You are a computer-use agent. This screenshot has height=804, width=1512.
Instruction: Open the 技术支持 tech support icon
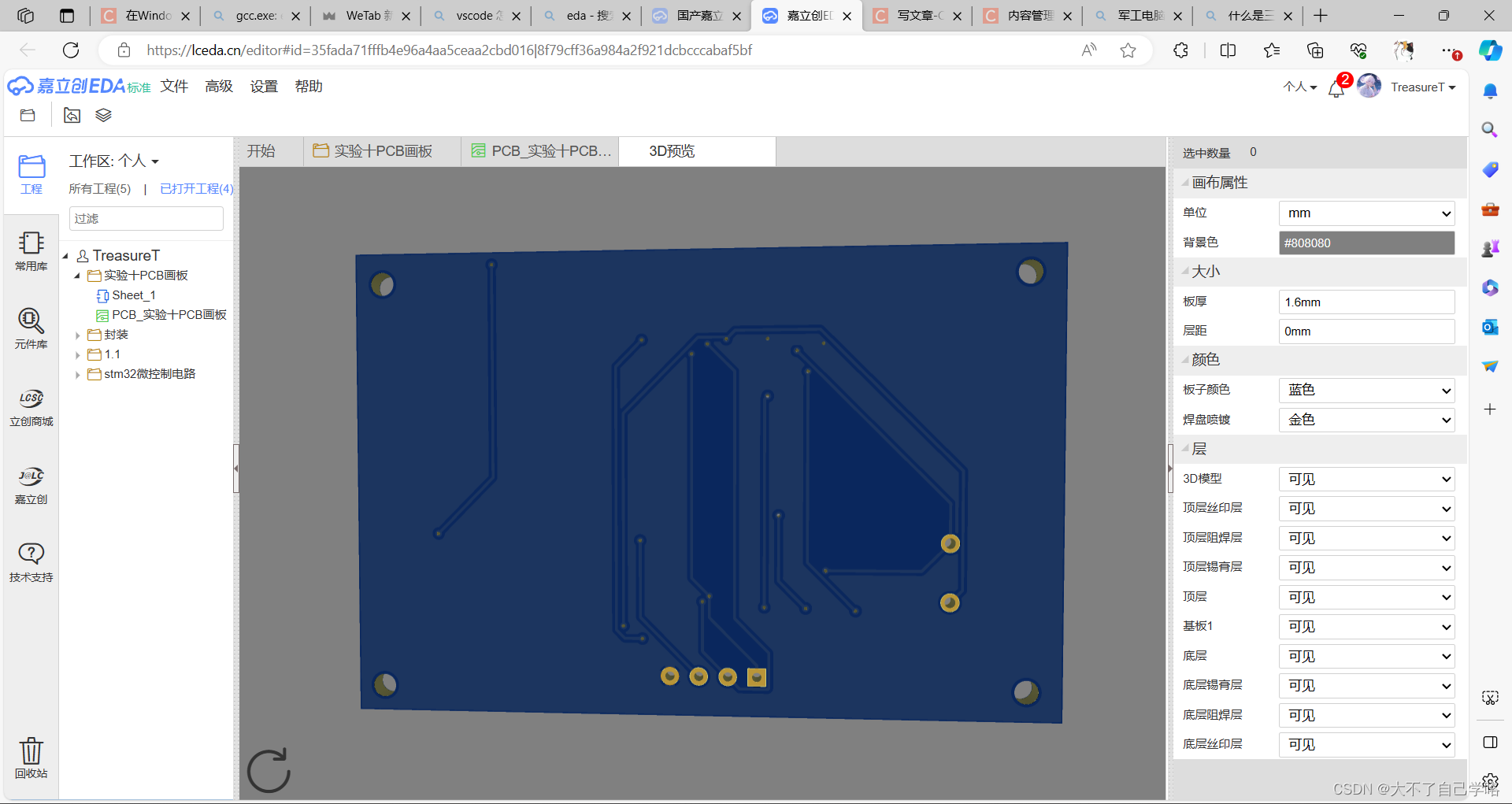(x=31, y=562)
